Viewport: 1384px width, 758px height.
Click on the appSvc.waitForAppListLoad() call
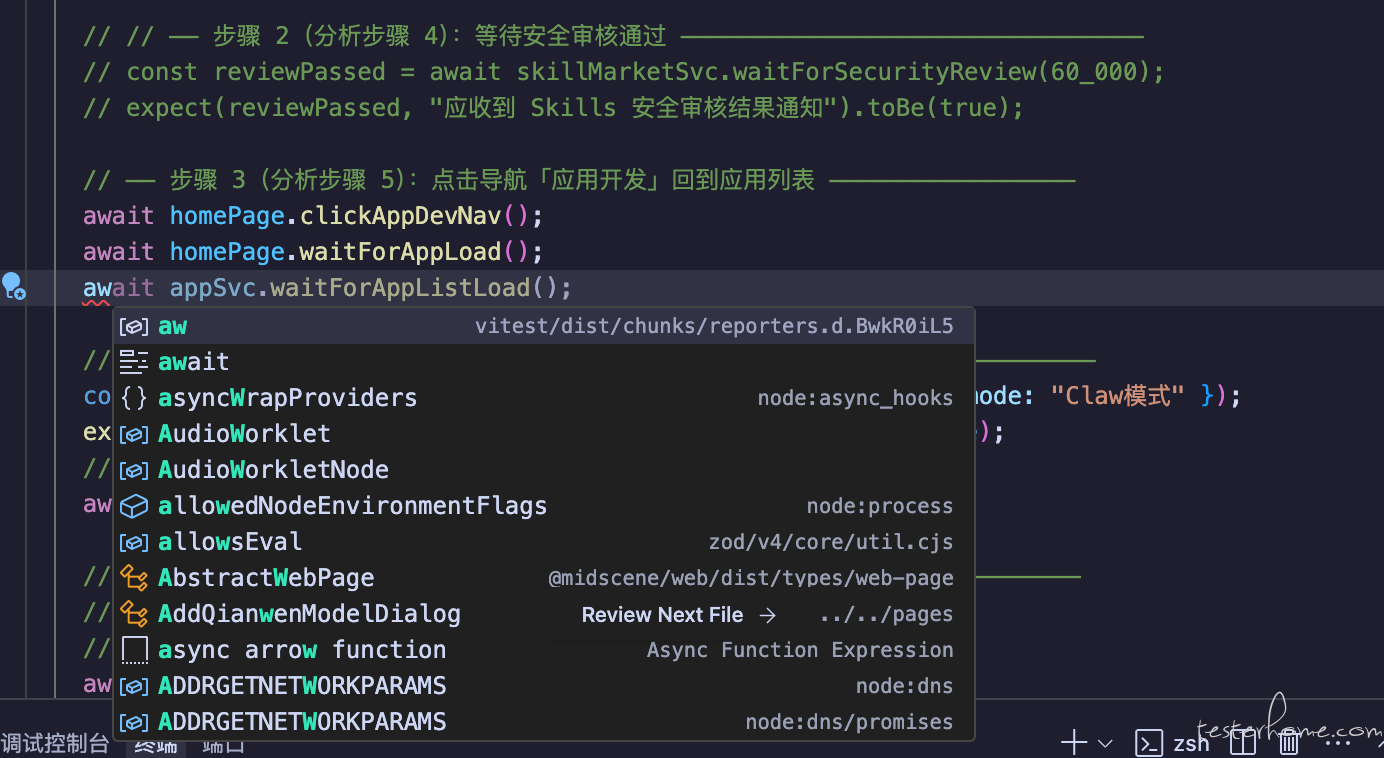click(363, 288)
